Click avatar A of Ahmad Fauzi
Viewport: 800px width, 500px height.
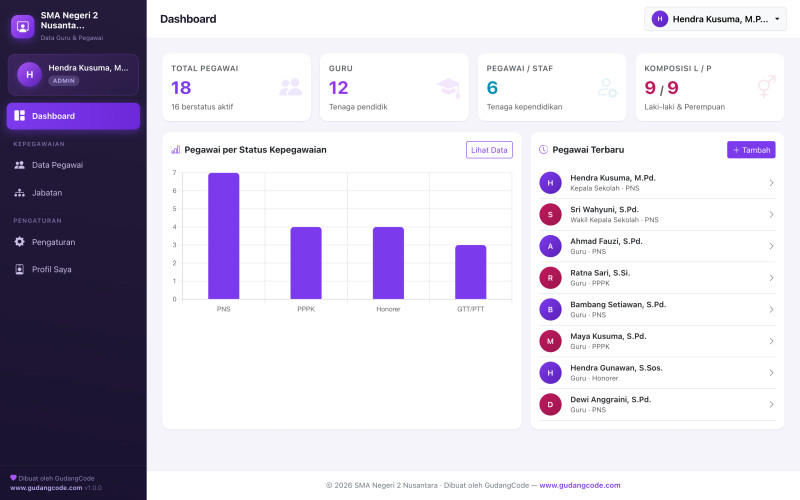click(551, 246)
